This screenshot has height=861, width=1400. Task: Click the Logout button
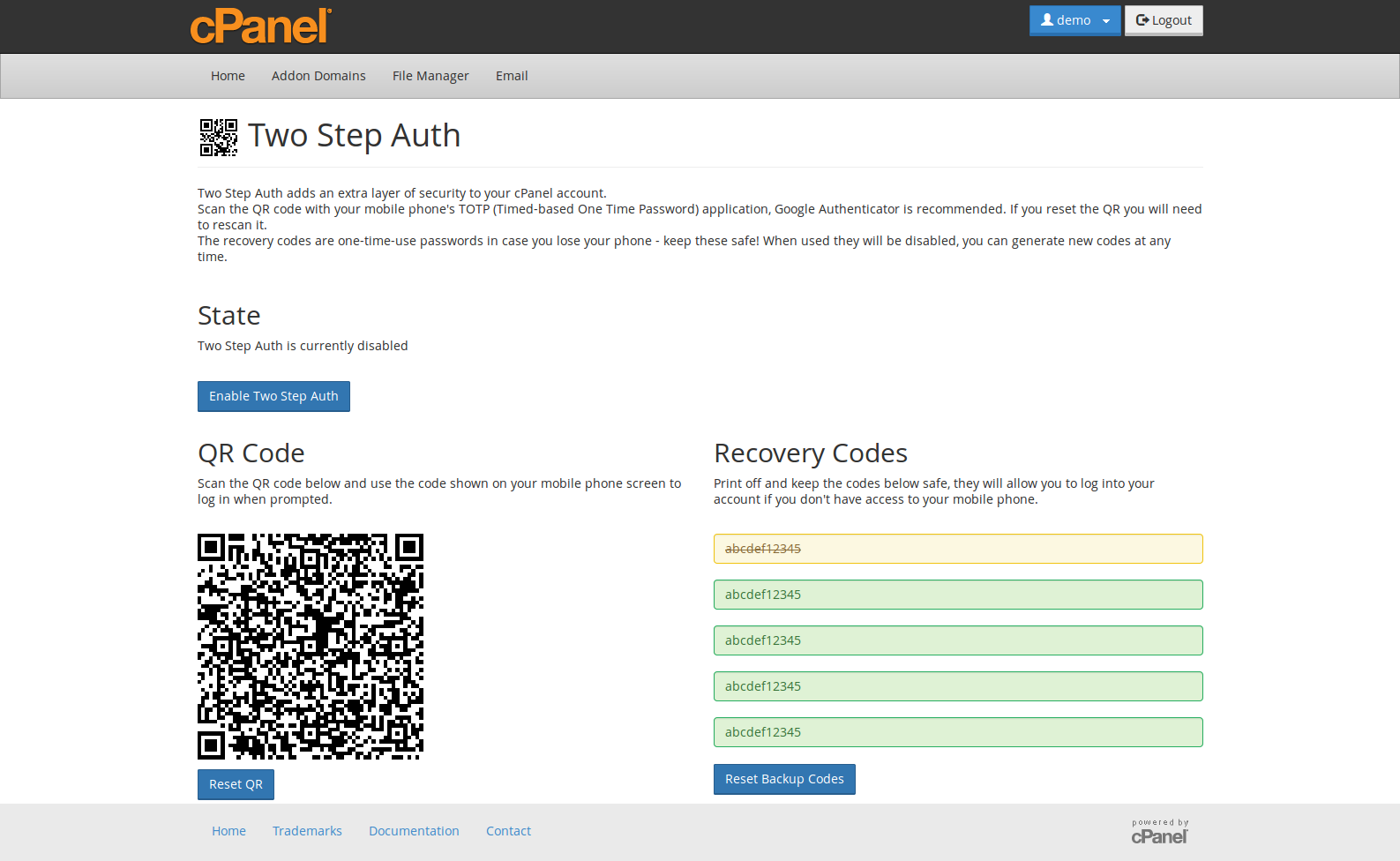(x=1164, y=20)
